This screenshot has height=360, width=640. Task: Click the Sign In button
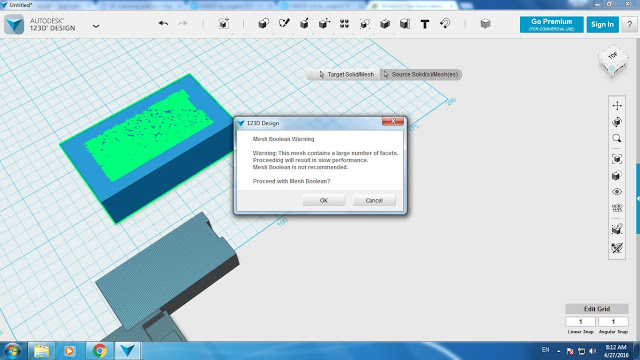[x=602, y=24]
